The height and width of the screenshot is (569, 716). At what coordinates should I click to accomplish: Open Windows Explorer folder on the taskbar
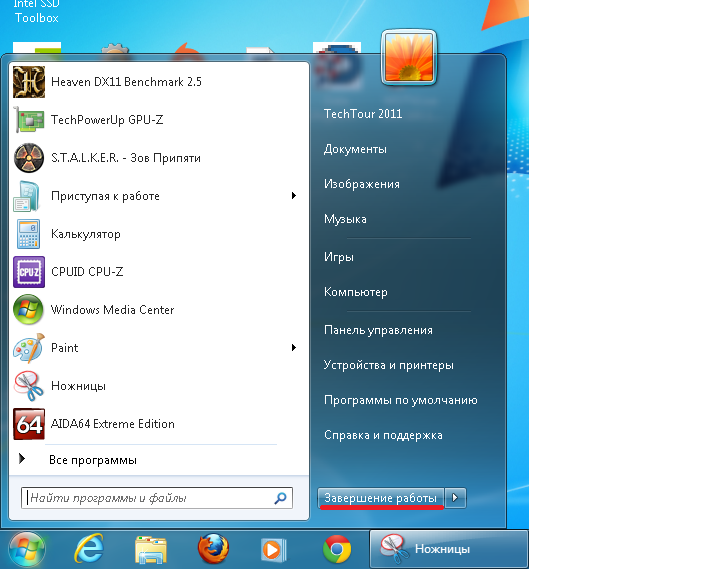tap(151, 549)
